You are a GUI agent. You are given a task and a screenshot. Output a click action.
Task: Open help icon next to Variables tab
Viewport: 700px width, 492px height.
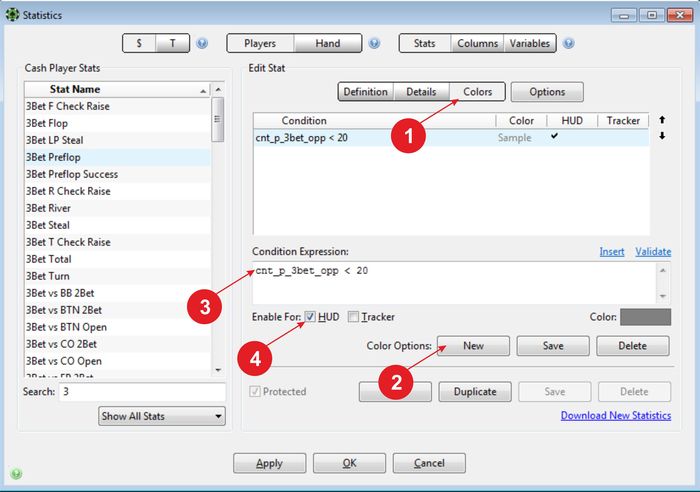point(568,43)
